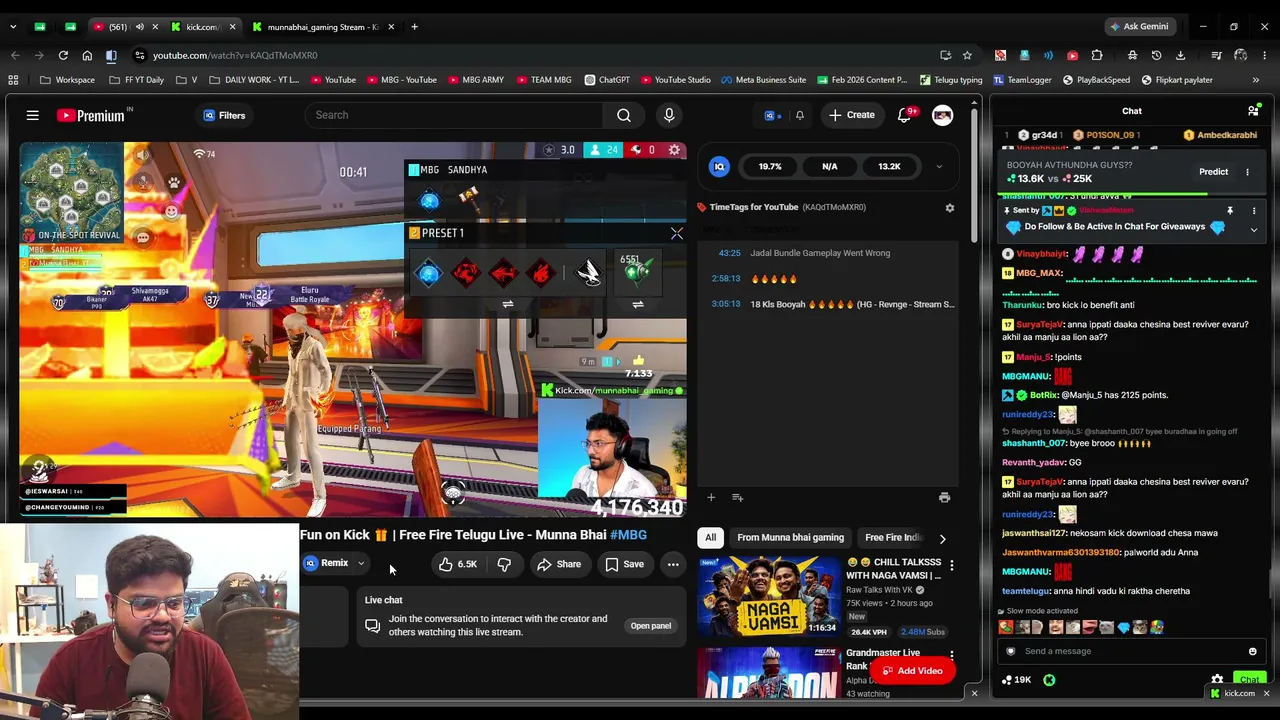Send message with green Chat button
The width and height of the screenshot is (1280, 720).
(1249, 680)
